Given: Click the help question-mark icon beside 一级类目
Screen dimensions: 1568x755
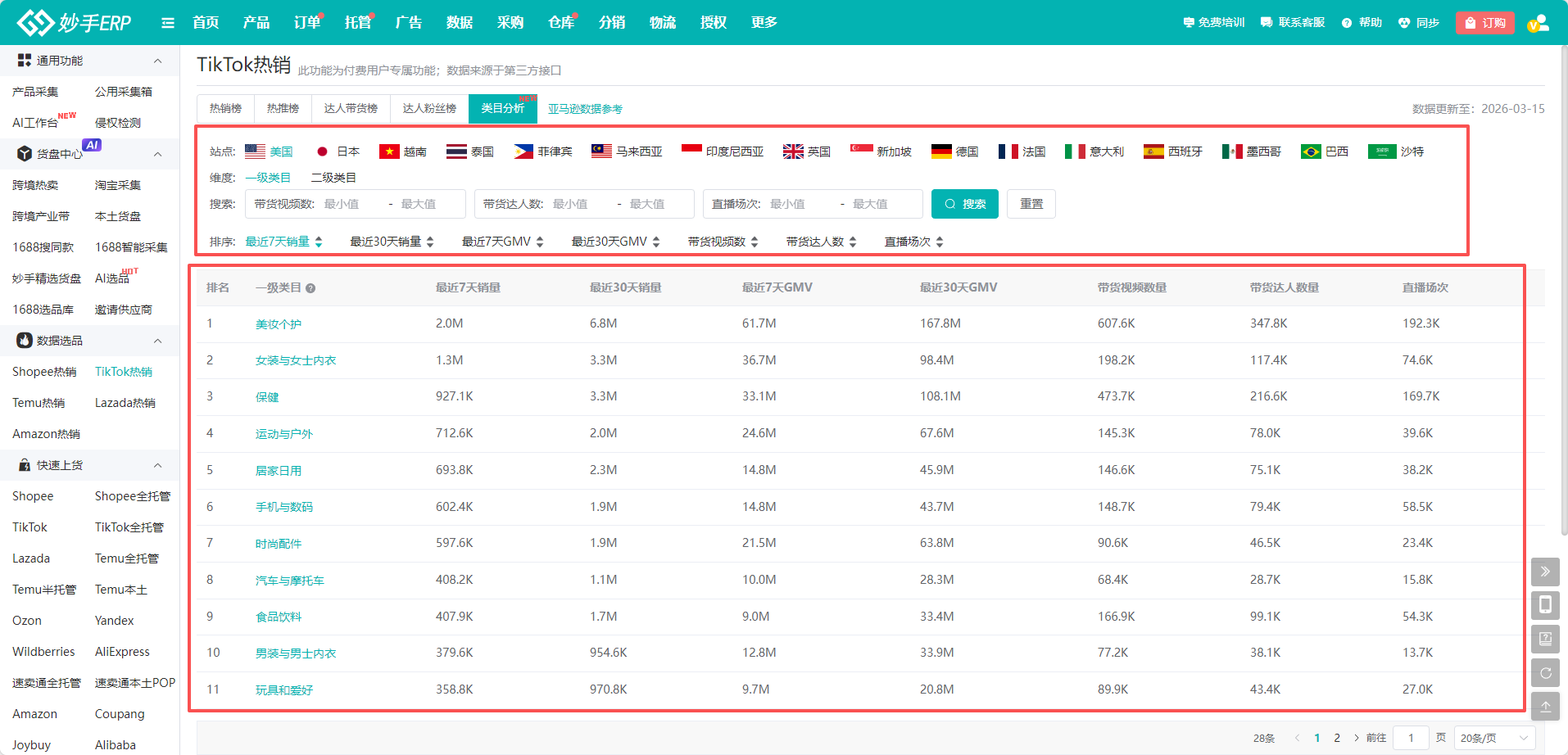Looking at the screenshot, I should [310, 288].
